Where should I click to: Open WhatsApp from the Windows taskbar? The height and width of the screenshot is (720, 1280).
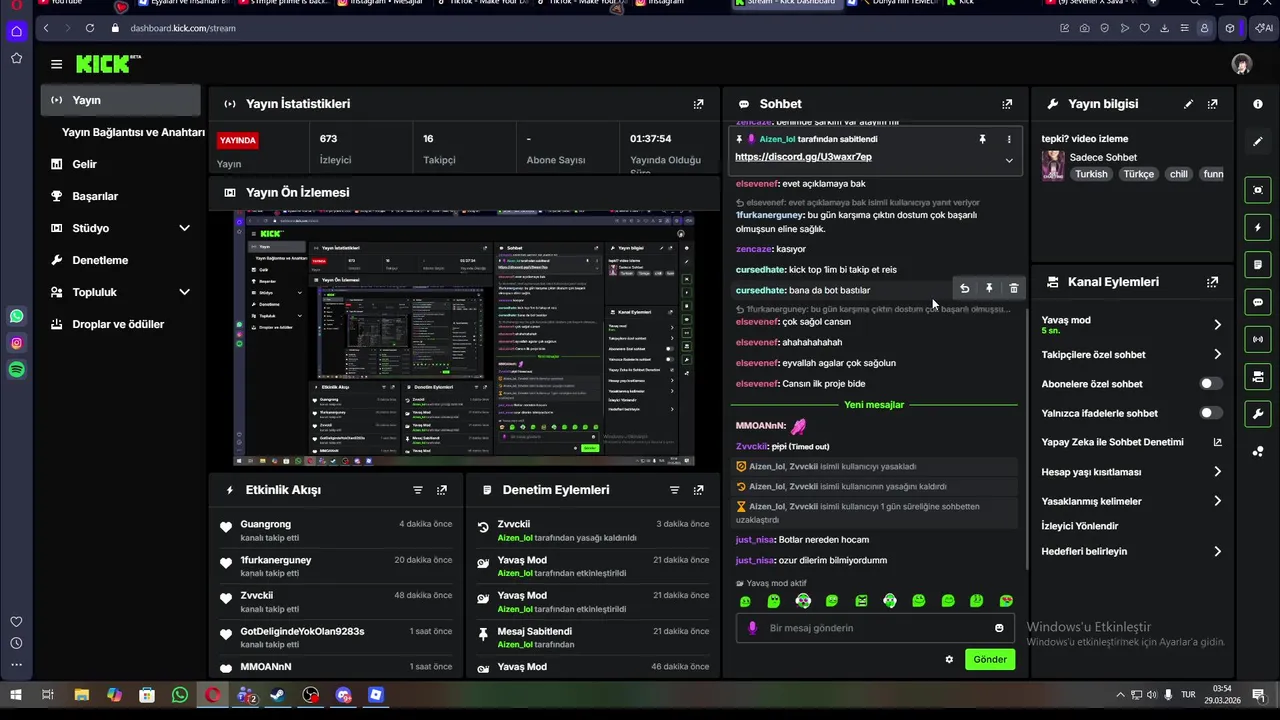point(180,695)
